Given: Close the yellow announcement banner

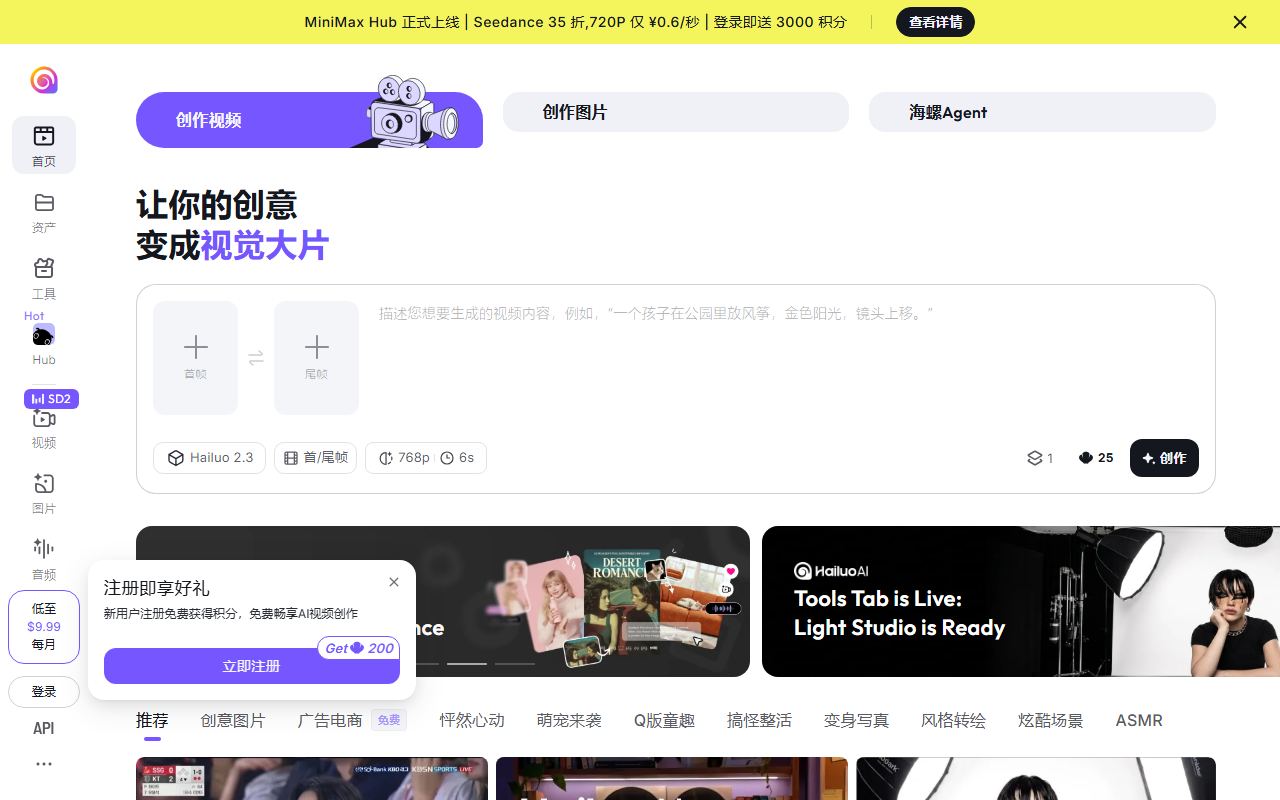Looking at the screenshot, I should click(1240, 22).
